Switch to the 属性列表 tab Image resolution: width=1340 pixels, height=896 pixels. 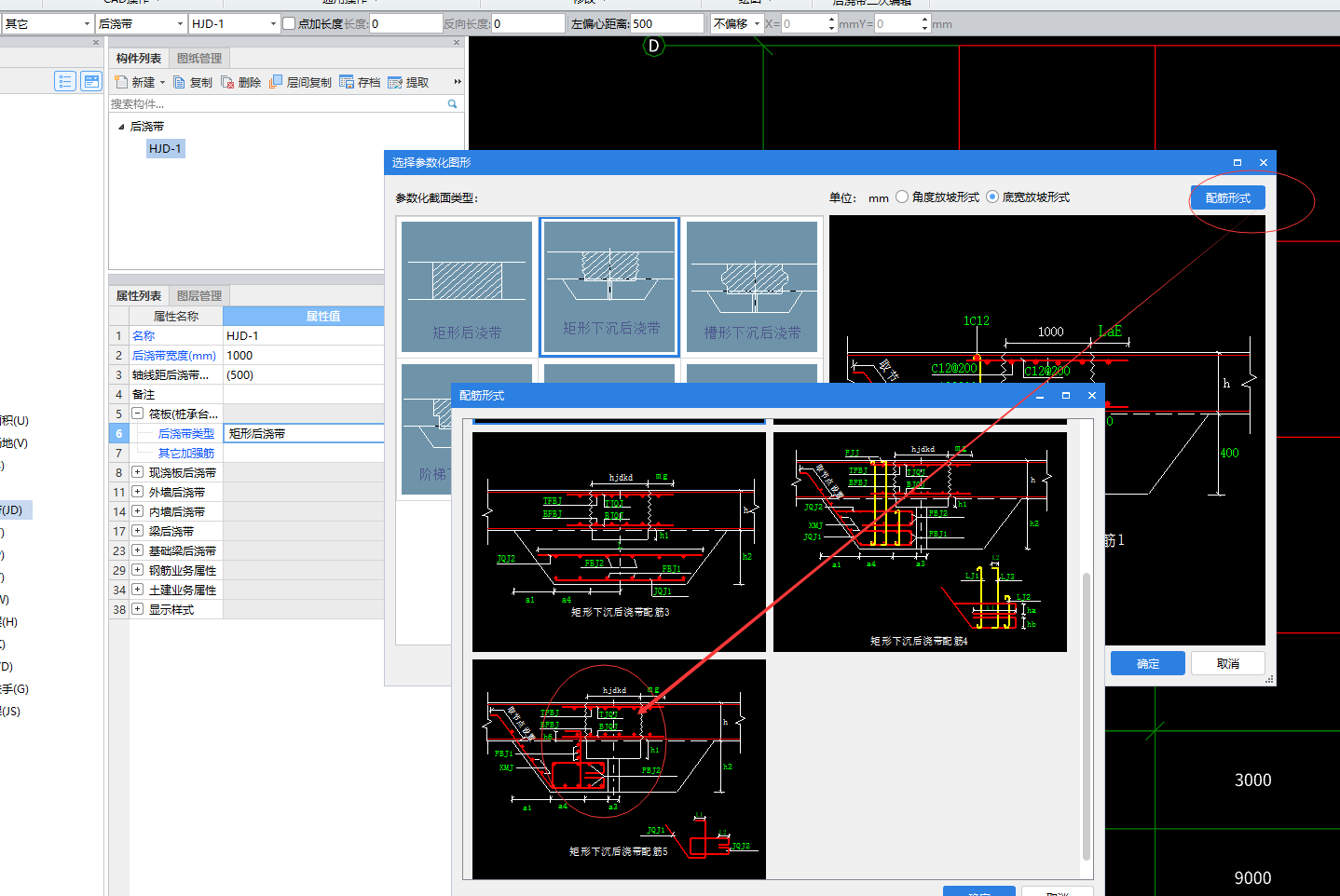pos(139,295)
